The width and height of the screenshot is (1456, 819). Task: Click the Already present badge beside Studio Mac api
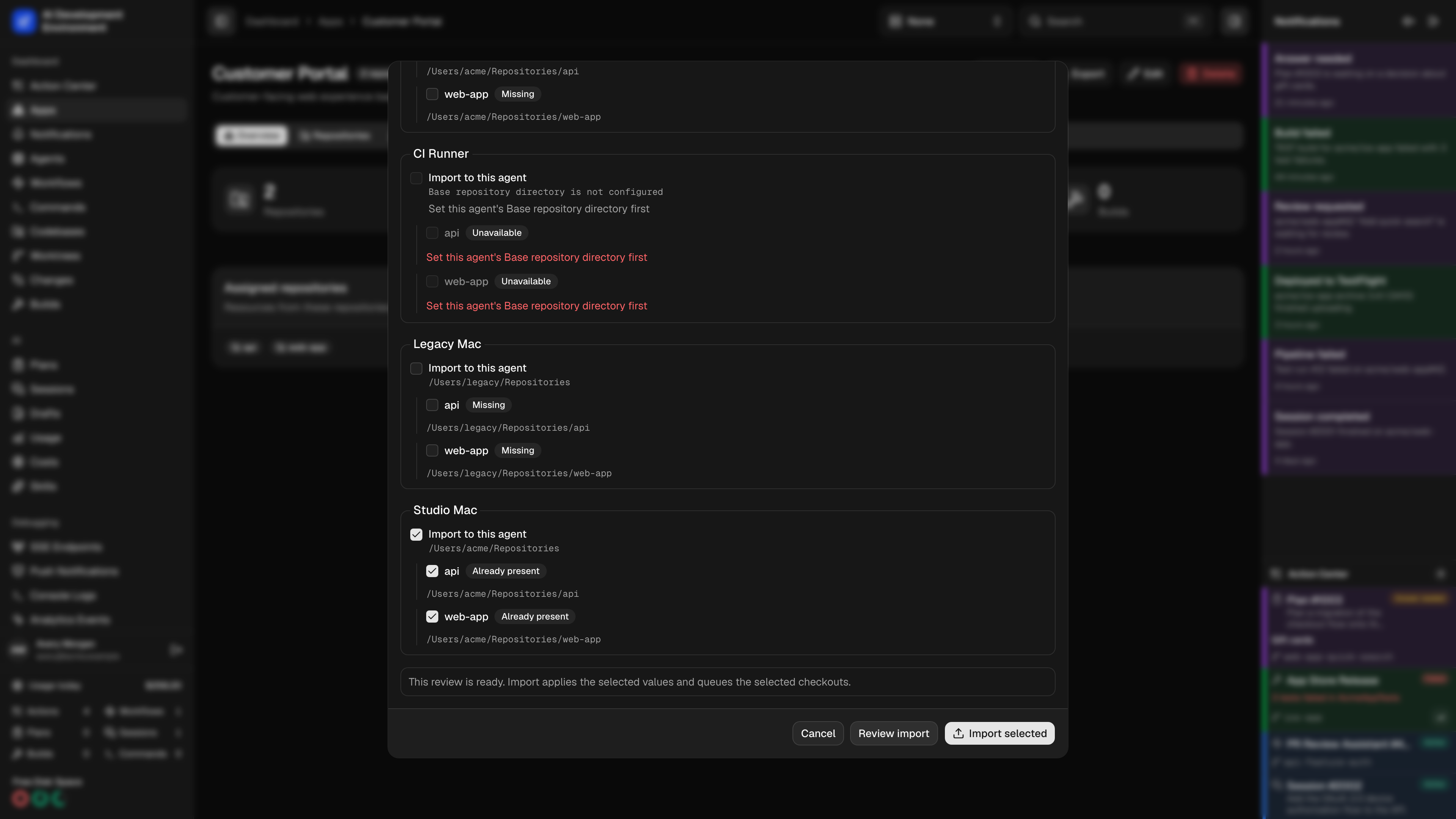(x=505, y=571)
